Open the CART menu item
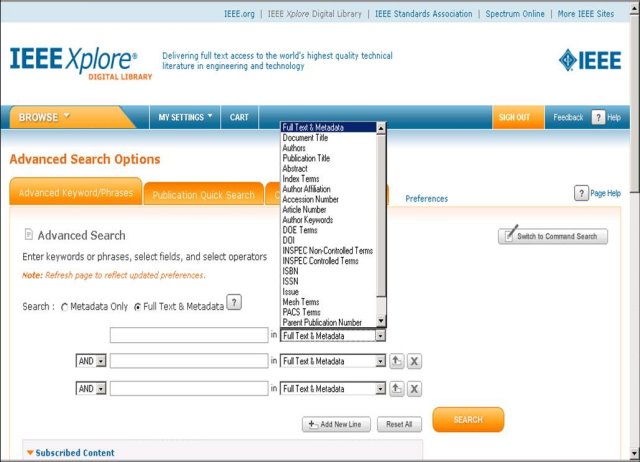Image resolution: width=640 pixels, height=462 pixels. pyautogui.click(x=239, y=118)
